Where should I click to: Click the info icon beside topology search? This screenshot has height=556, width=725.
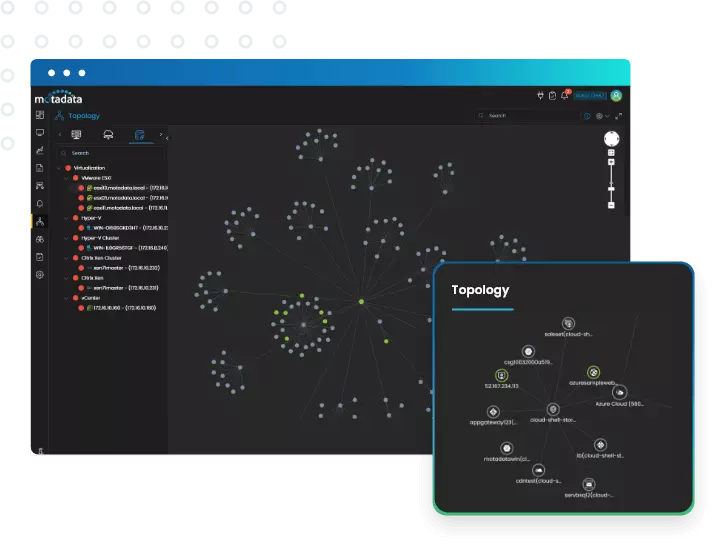click(587, 116)
